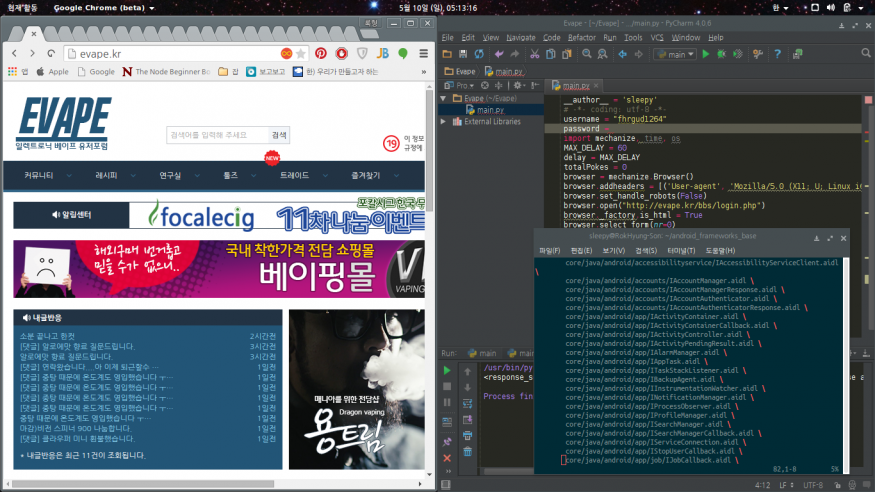Image resolution: width=875 pixels, height=492 pixels.
Task: Open the VCS menu in PyCharm
Action: (x=657, y=37)
